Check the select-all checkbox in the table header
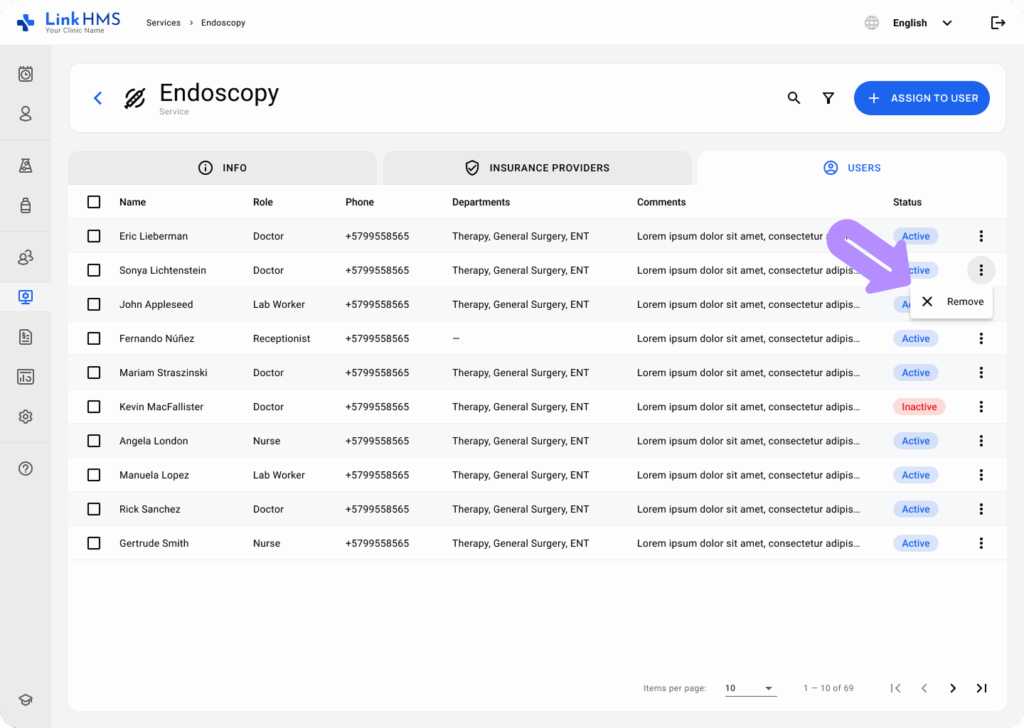The image size is (1024, 728). pos(93,201)
